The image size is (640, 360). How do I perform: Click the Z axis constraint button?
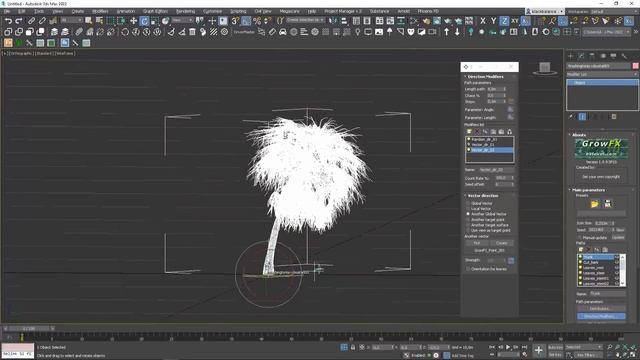coord(504,21)
